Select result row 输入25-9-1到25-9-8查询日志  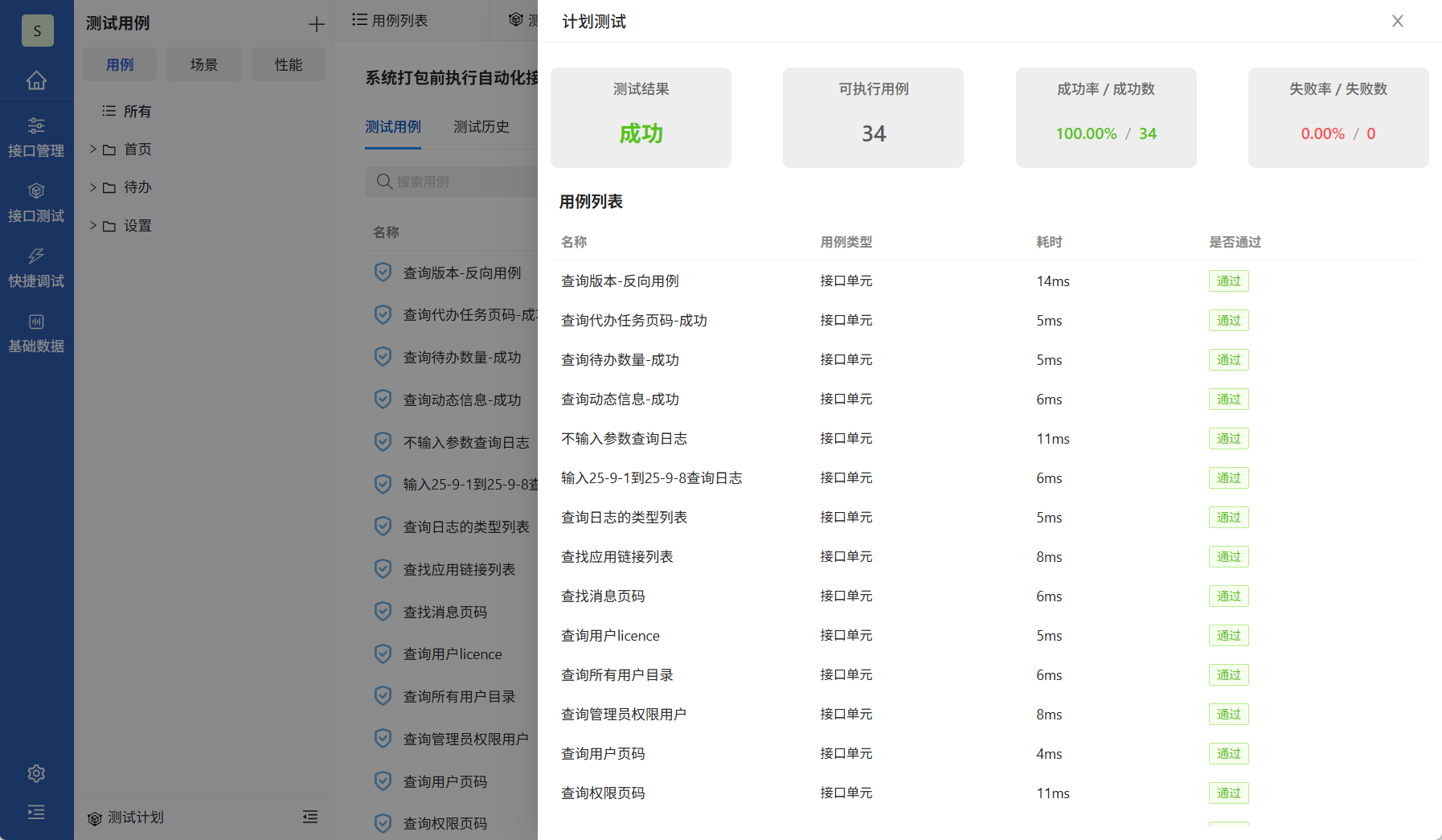[985, 478]
